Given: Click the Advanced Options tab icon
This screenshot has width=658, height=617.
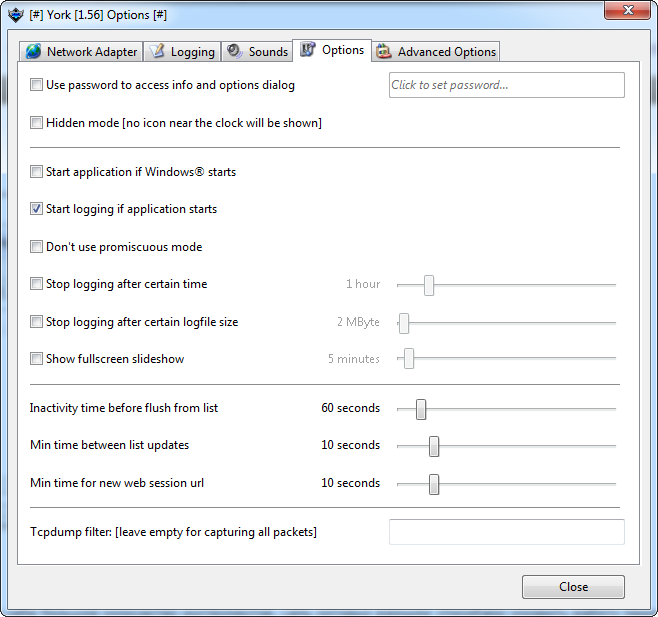Looking at the screenshot, I should click(x=383, y=52).
